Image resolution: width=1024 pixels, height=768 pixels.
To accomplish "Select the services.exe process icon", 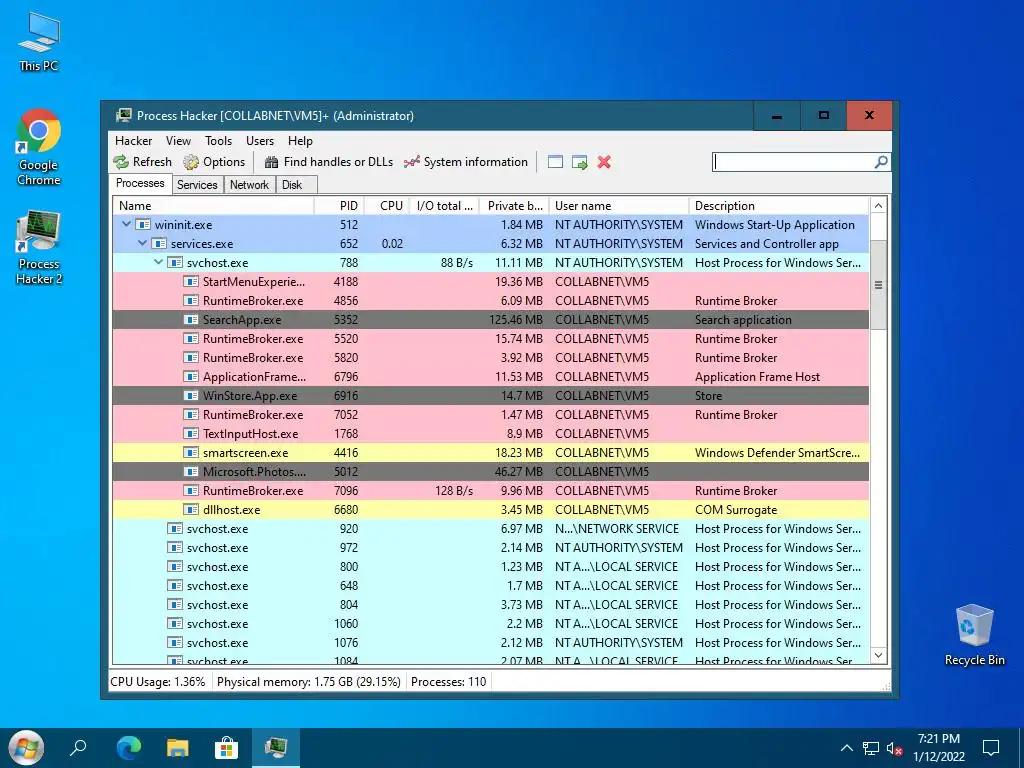I will click(159, 243).
